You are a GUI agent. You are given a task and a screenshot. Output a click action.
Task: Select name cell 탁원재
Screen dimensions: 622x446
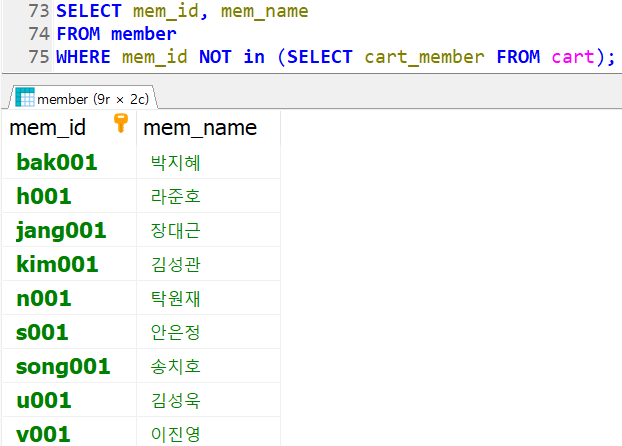pyautogui.click(x=208, y=298)
